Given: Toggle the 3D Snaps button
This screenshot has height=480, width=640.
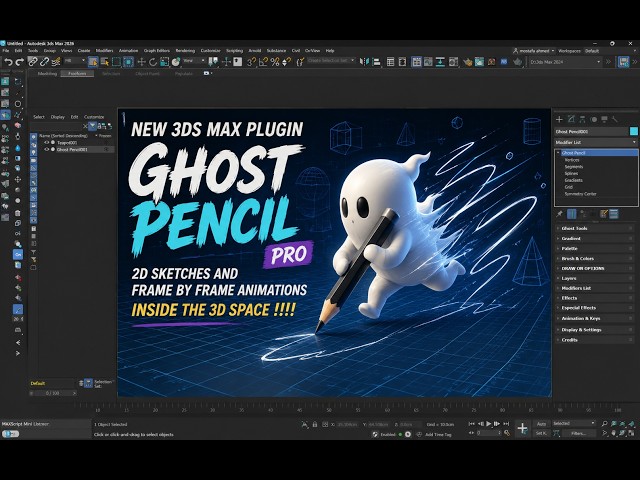Looking at the screenshot, I should pyautogui.click(x=251, y=62).
